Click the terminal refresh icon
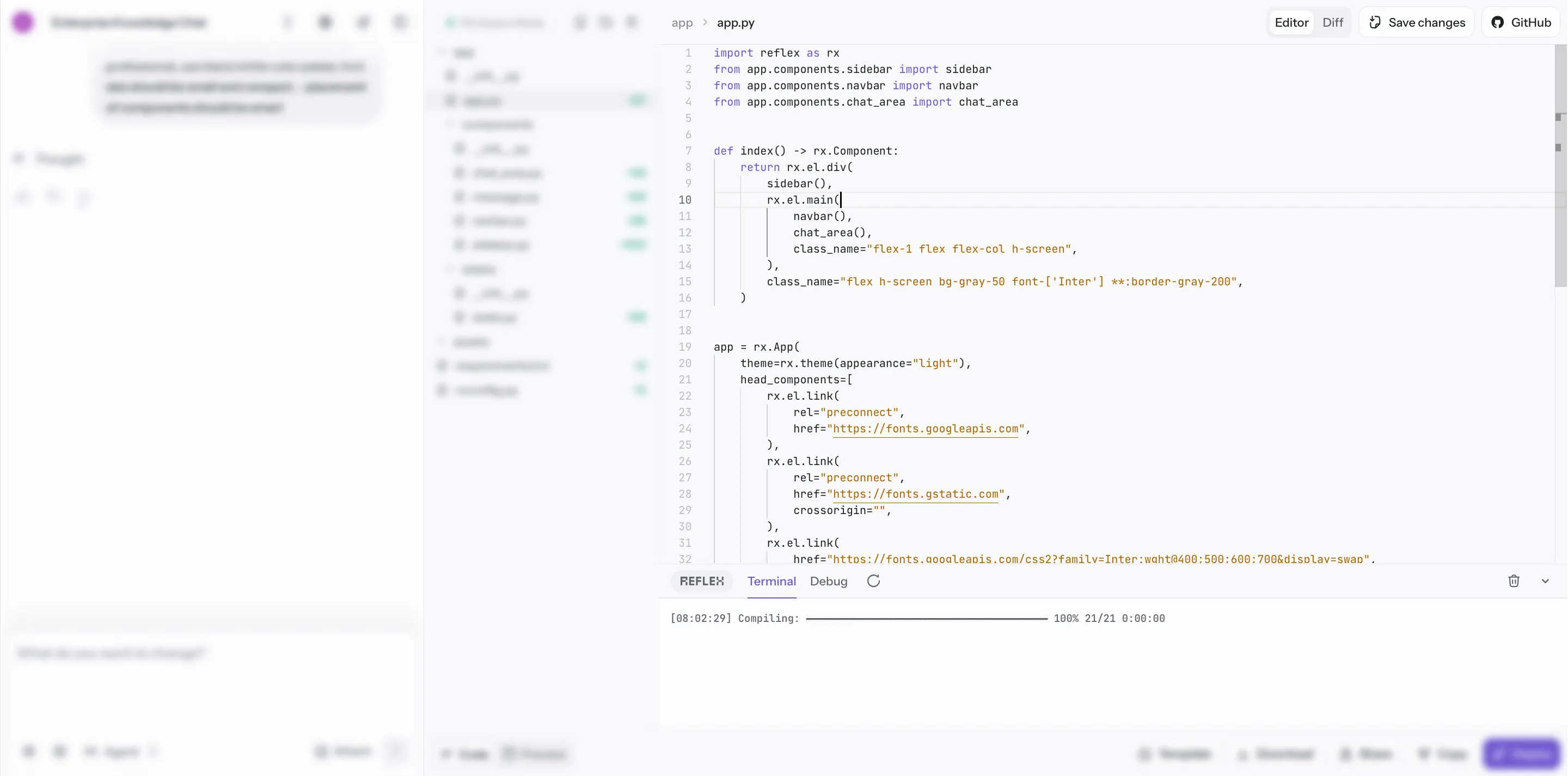Viewport: 1568px width, 776px height. (873, 581)
